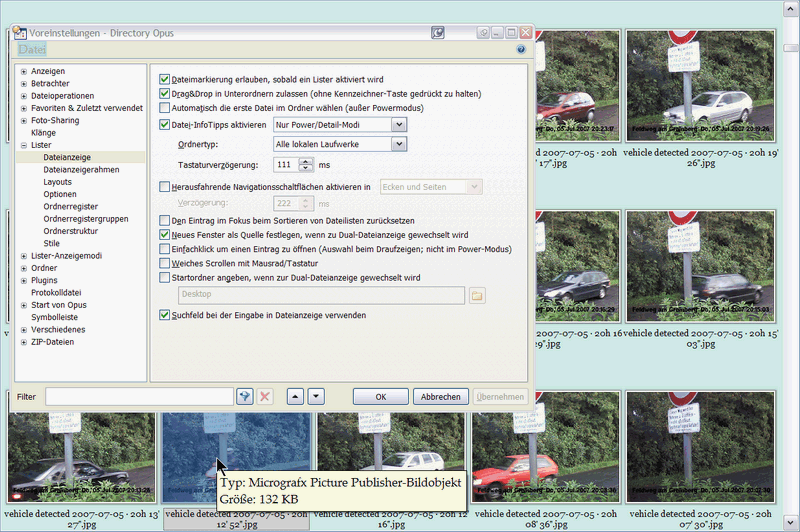The width and height of the screenshot is (800, 532).
Task: Select thumbnail vehicle detected 20h 07' 30".jpg
Action: (x=701, y=447)
